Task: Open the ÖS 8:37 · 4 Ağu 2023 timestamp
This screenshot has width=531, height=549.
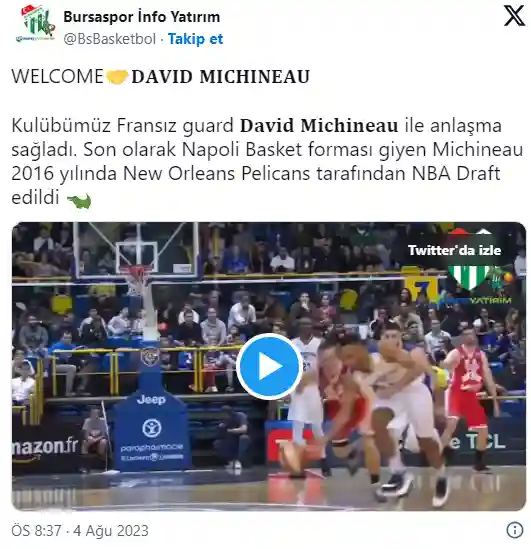Action: click(80, 530)
